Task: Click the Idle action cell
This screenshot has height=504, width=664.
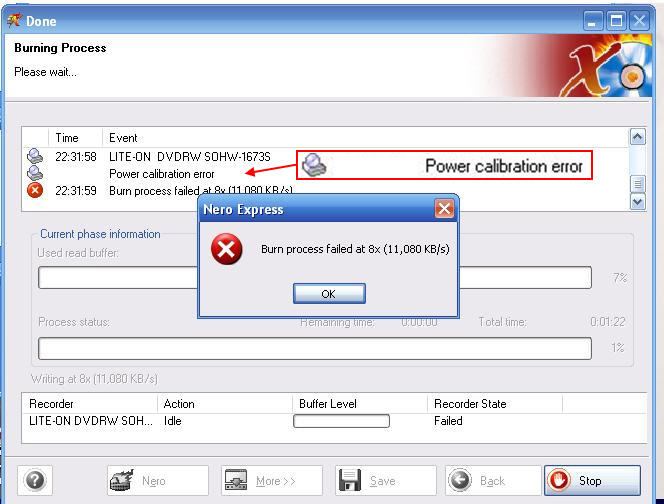Action: coord(172,421)
